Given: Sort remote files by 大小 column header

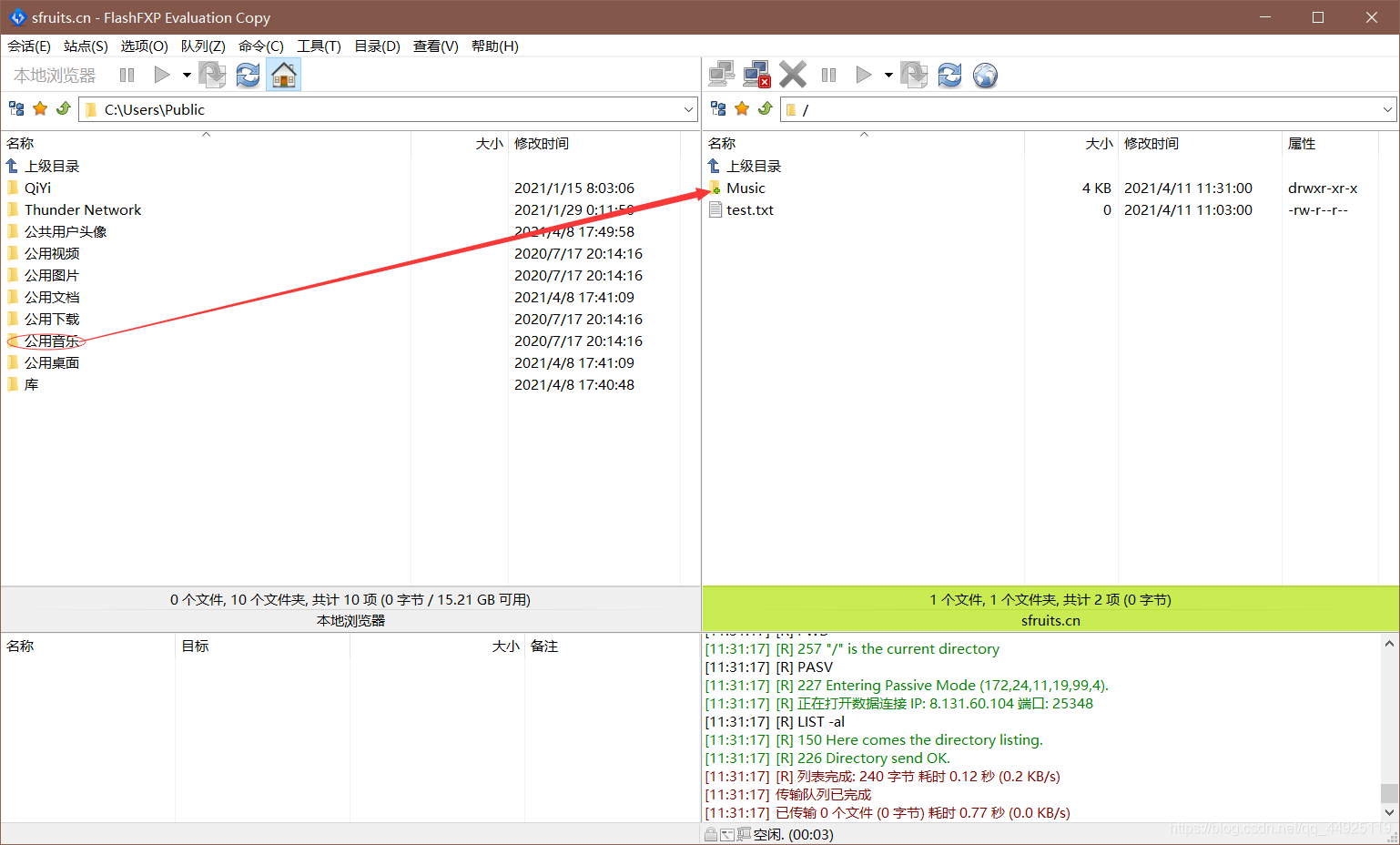Looking at the screenshot, I should click(1071, 144).
